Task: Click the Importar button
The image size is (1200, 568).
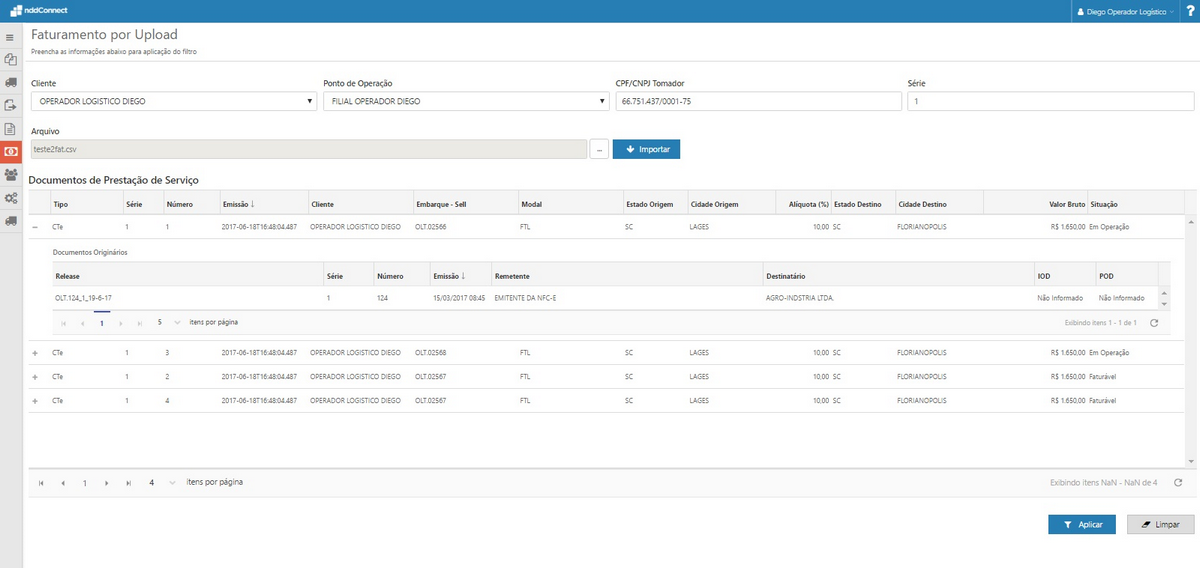Action: tap(646, 149)
